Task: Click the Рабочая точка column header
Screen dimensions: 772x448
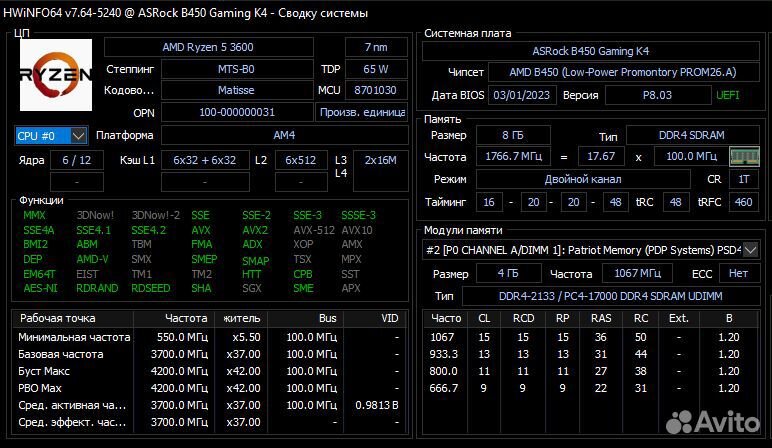Action: click(73, 319)
